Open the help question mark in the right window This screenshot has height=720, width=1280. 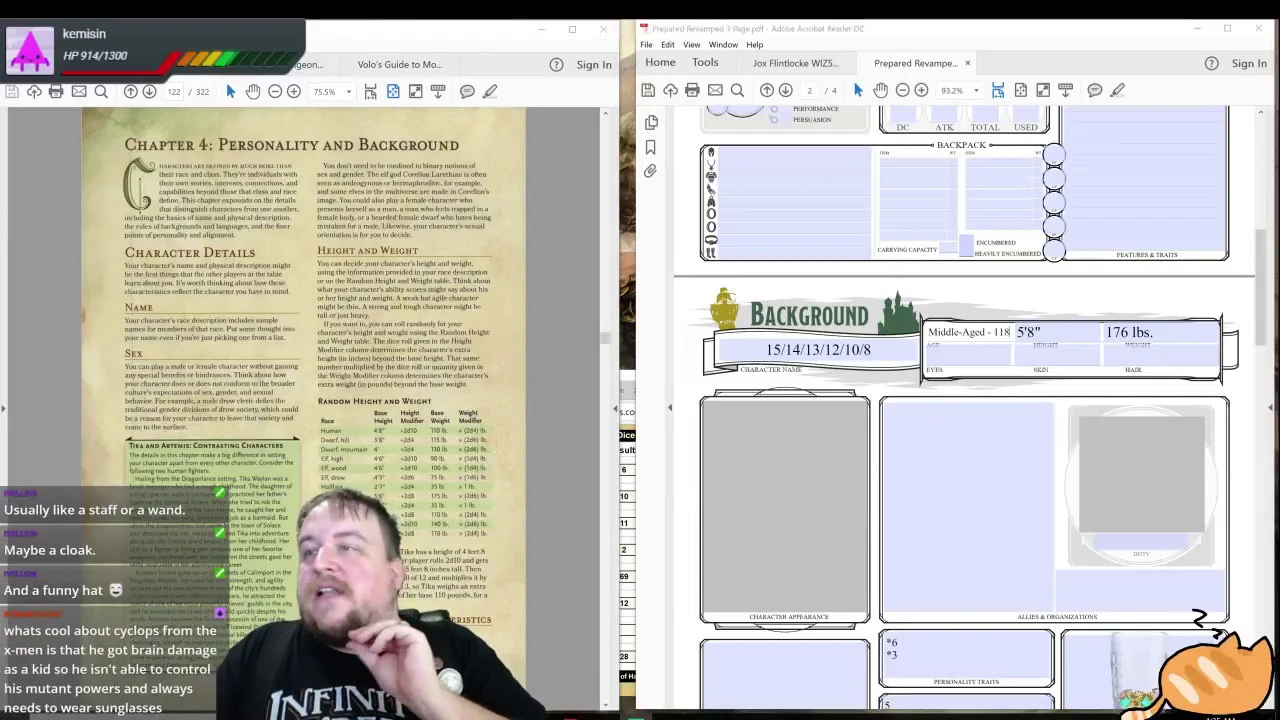point(1211,63)
